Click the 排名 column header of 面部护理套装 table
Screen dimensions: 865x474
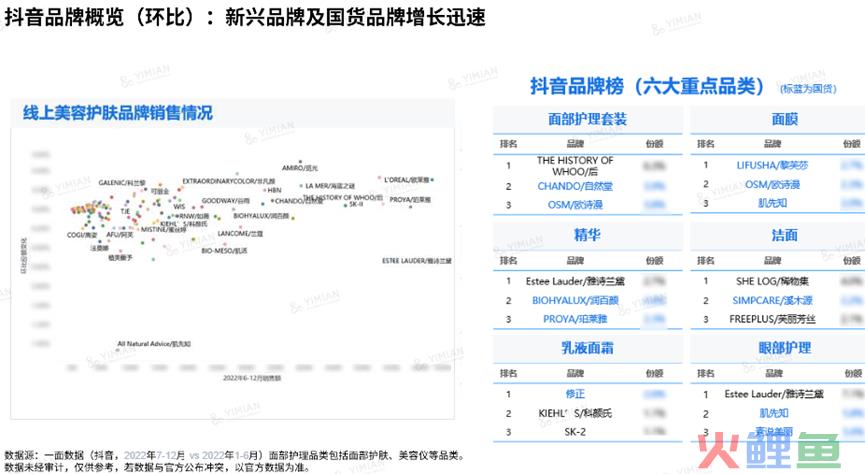508,143
